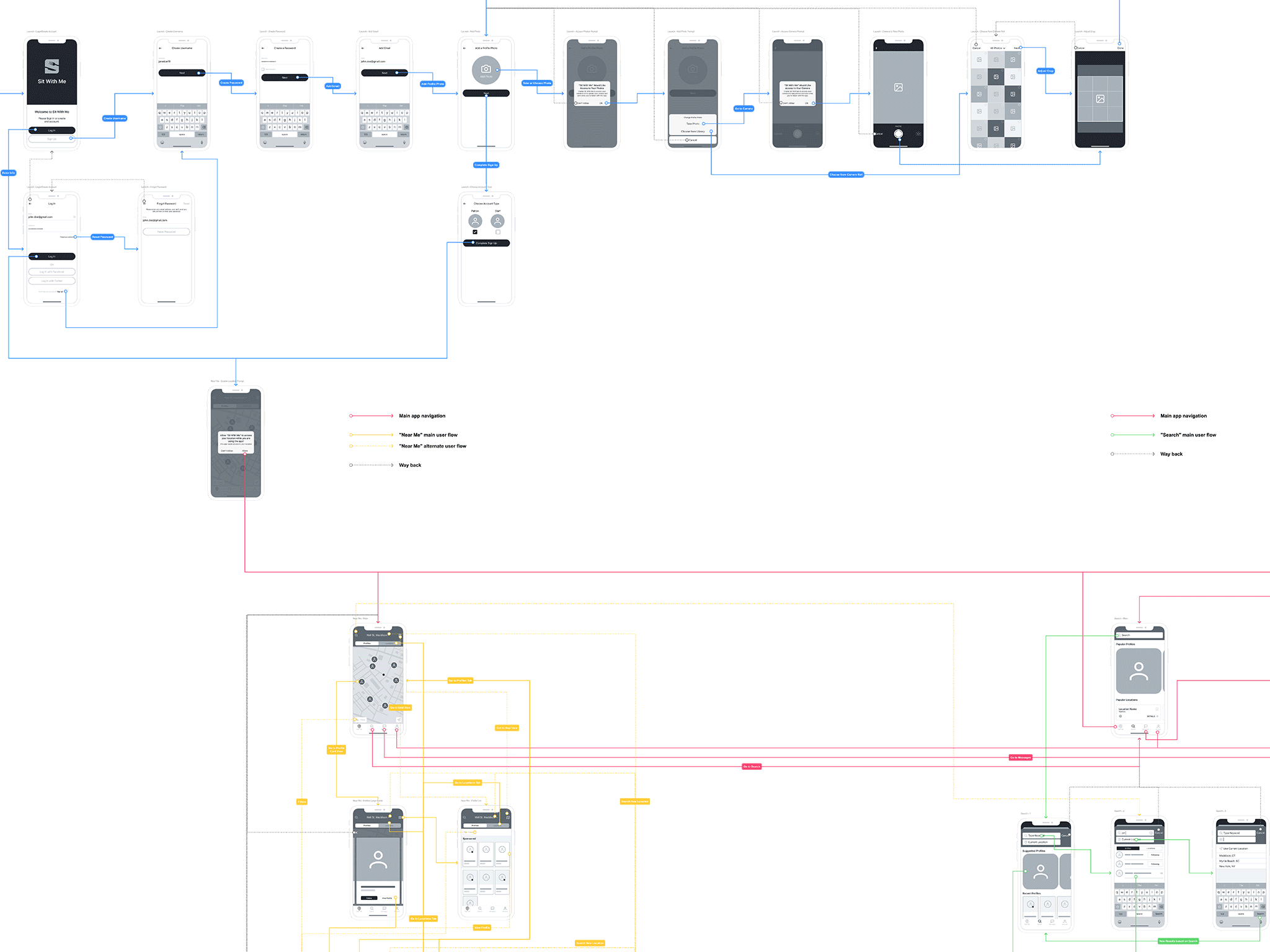
Task: Switch to Profiles tab on map screen
Action: point(366,643)
